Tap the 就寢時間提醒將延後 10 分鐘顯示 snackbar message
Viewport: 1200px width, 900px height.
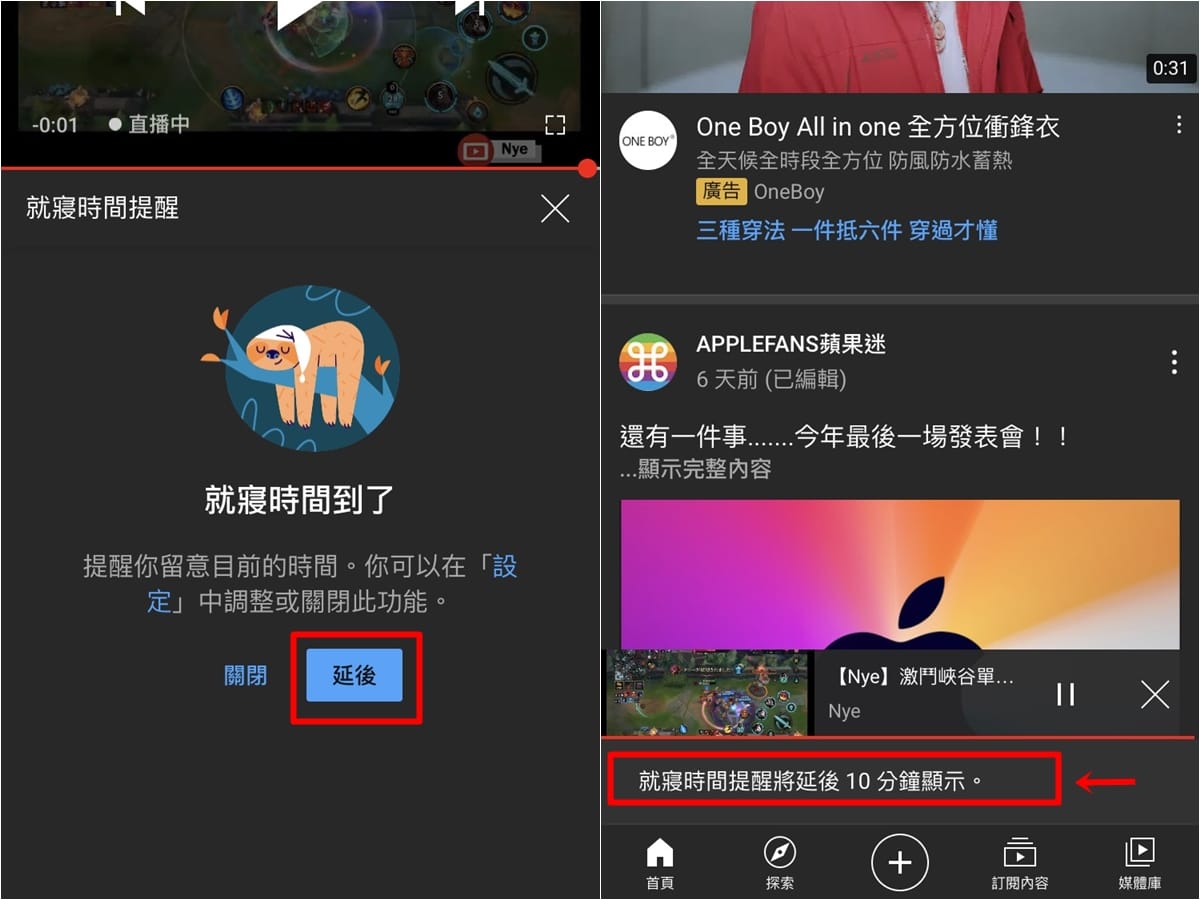(x=811, y=781)
